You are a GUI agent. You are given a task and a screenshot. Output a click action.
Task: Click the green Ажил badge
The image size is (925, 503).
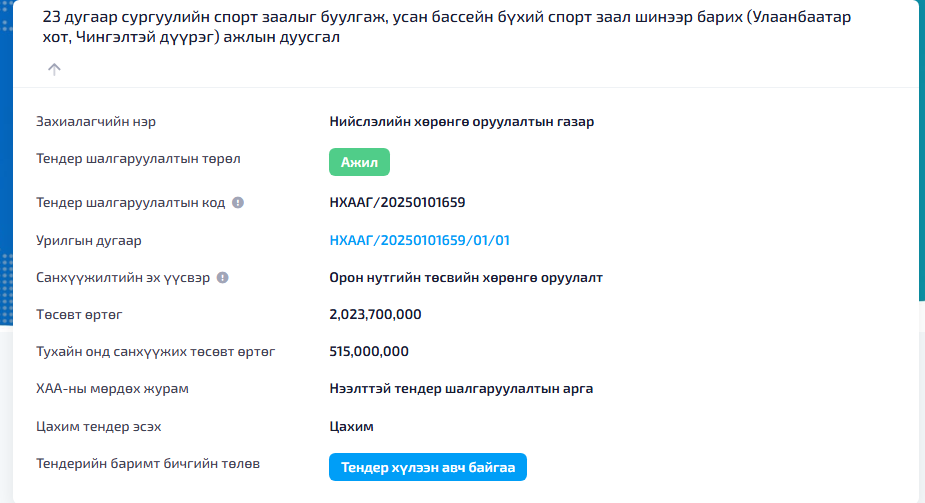(359, 162)
